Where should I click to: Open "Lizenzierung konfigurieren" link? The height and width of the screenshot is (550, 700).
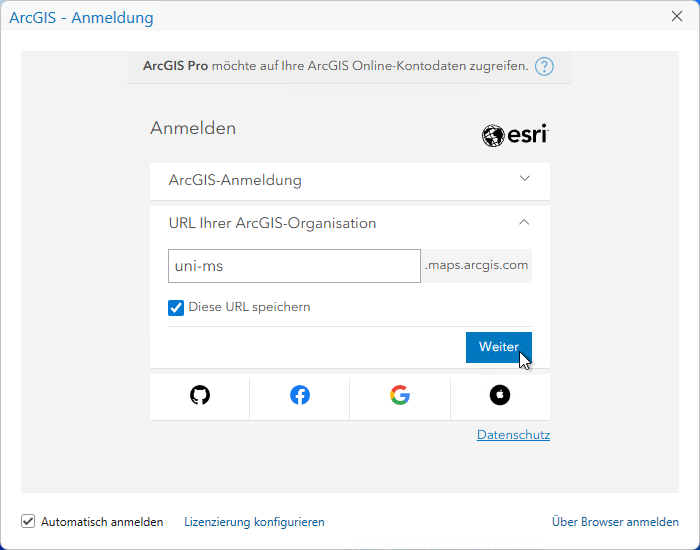(254, 522)
